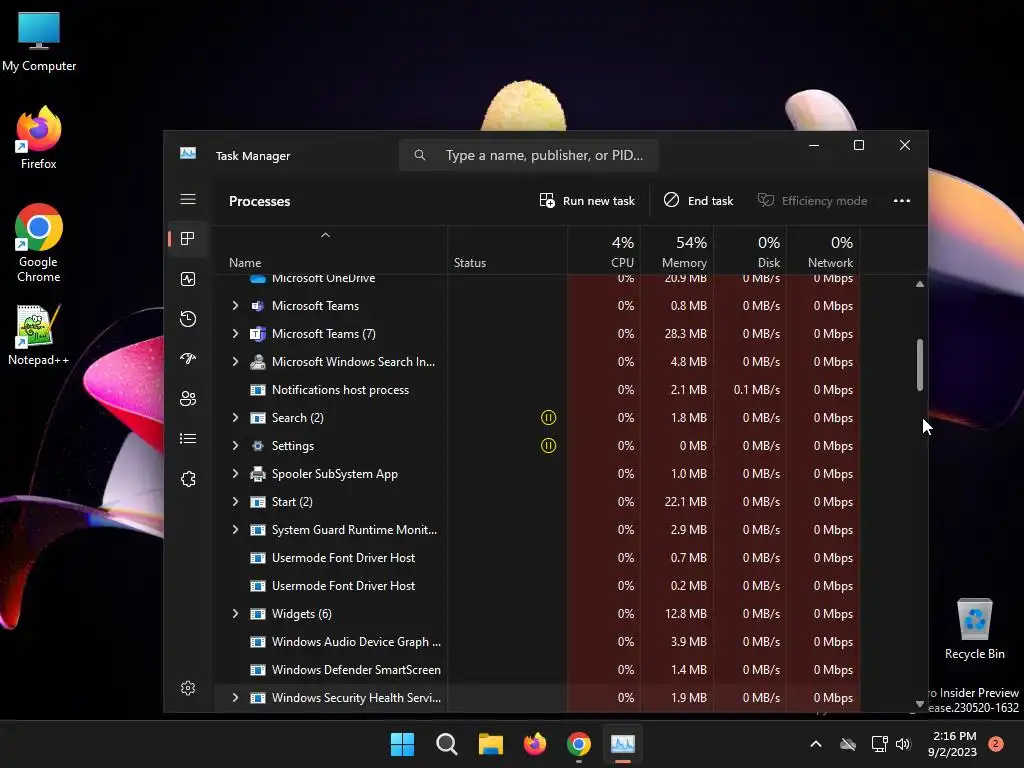The height and width of the screenshot is (768, 1024).
Task: Click the End task button
Action: coord(698,200)
